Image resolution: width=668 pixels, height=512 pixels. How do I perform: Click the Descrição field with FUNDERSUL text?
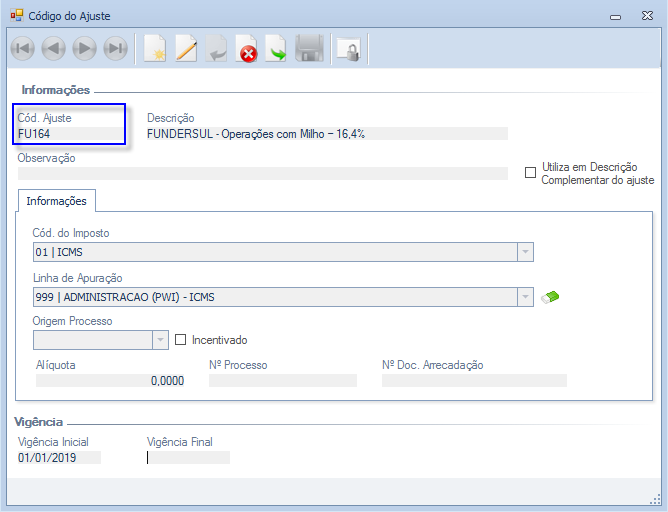[327, 134]
